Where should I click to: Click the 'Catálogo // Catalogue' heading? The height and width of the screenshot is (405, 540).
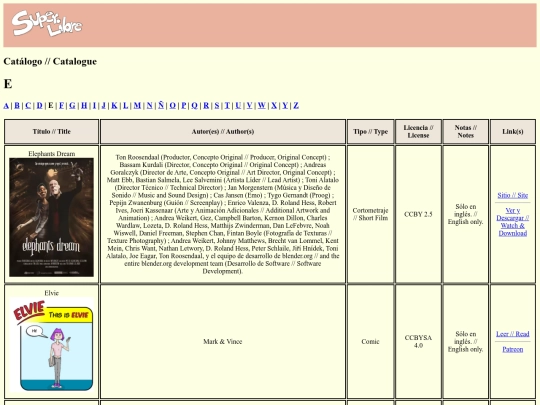tap(50, 61)
